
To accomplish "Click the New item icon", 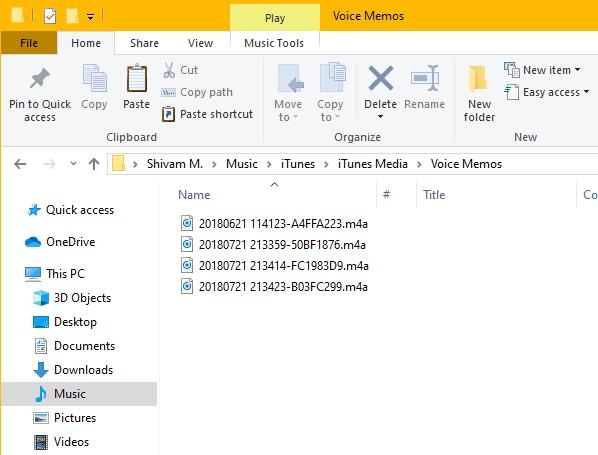I will pos(512,70).
